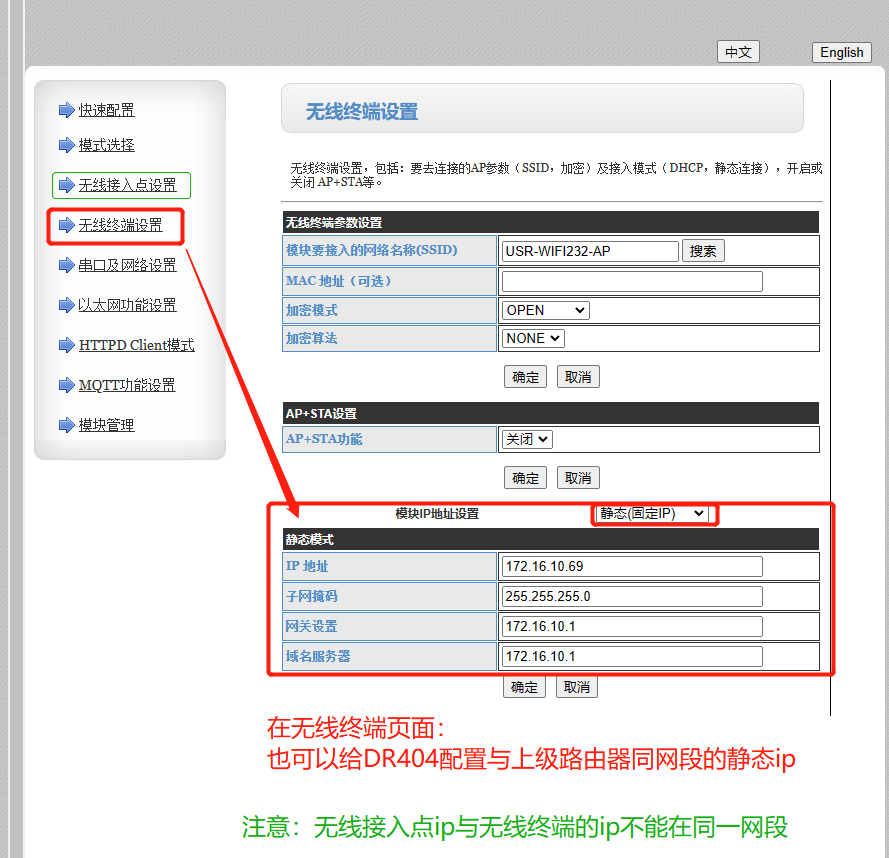The image size is (889, 858).
Task: Cancel the AP+STA settings with 取消
Action: tap(578, 478)
